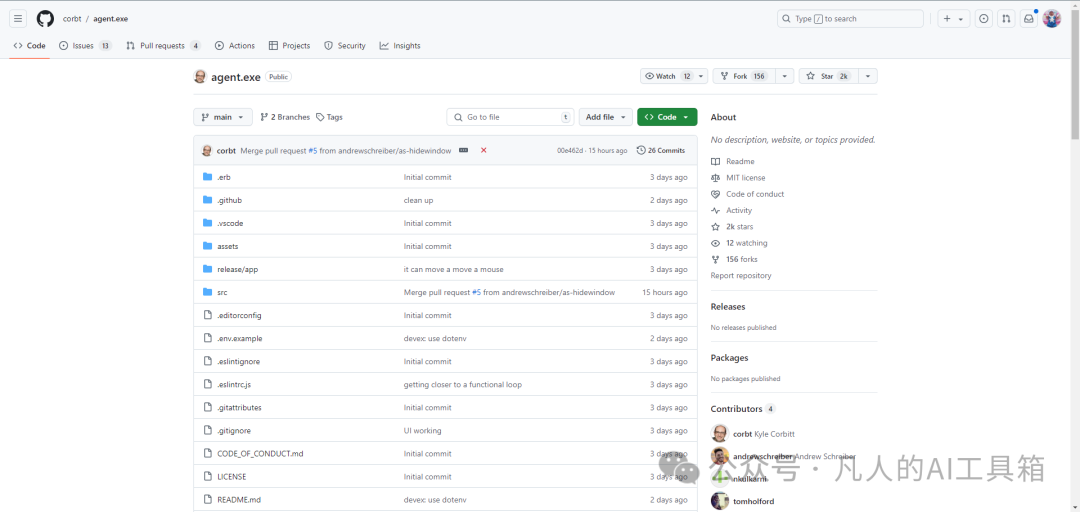The image size is (1080, 512).
Task: Focus the Go to file field
Action: click(510, 117)
